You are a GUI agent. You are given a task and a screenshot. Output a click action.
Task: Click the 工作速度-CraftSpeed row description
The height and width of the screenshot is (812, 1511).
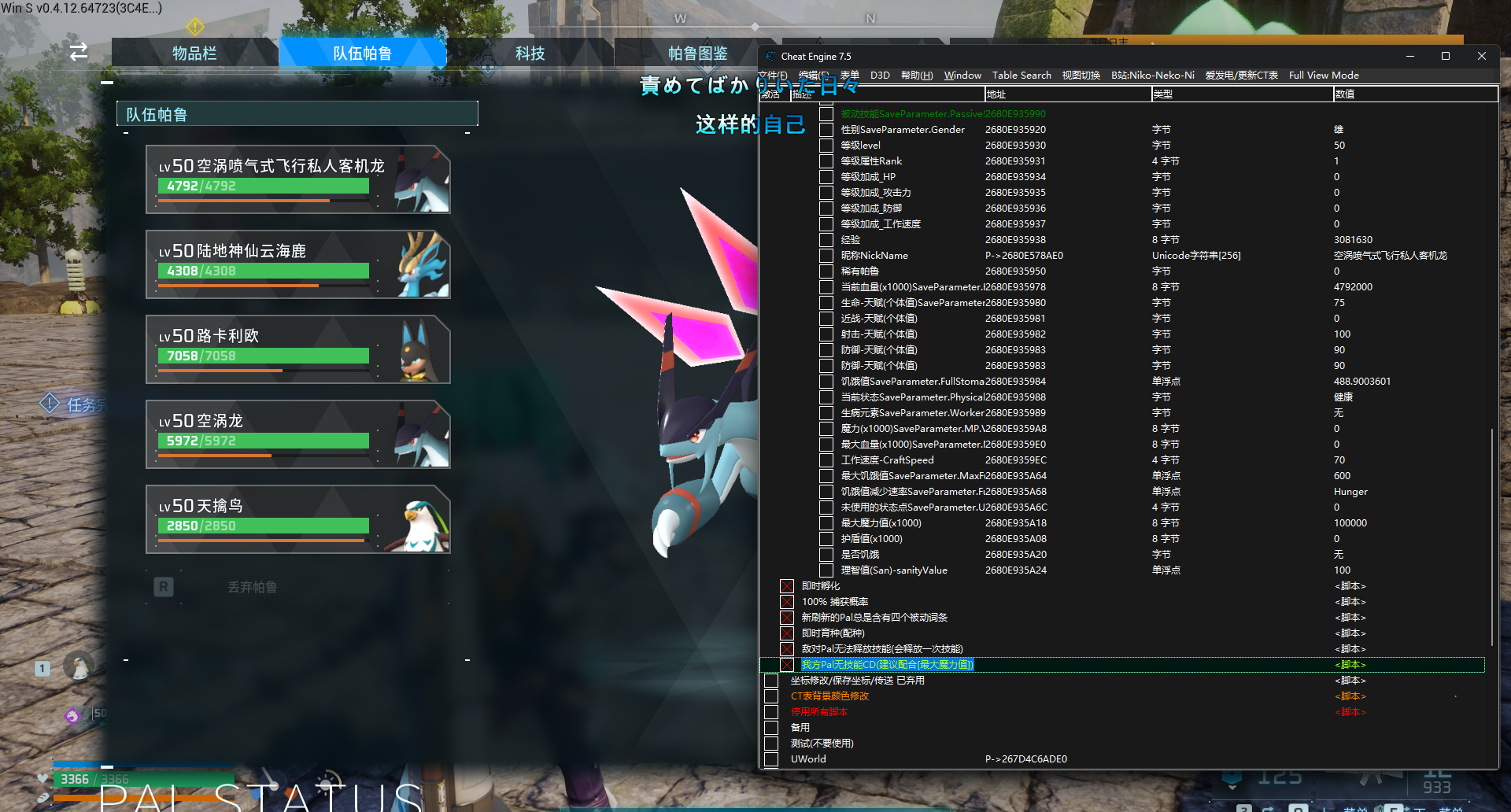(x=887, y=460)
